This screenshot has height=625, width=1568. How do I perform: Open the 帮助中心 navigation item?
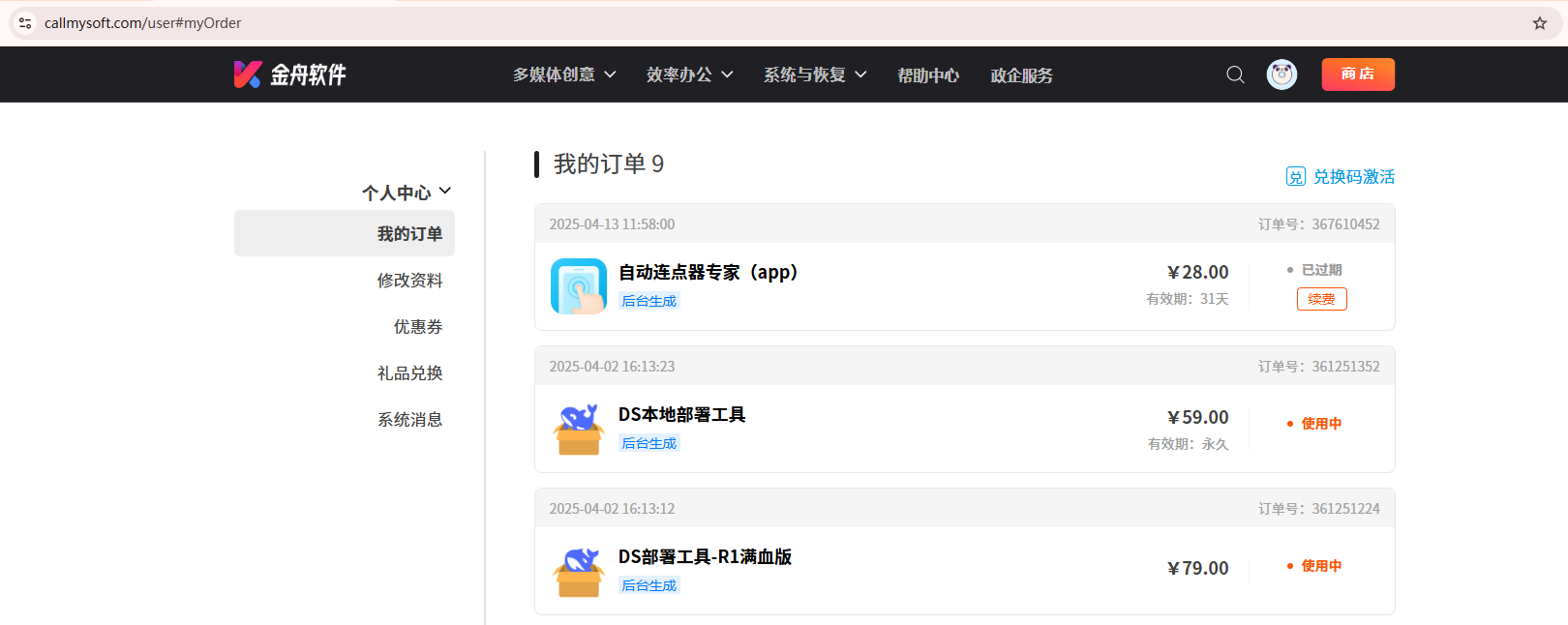coord(928,74)
